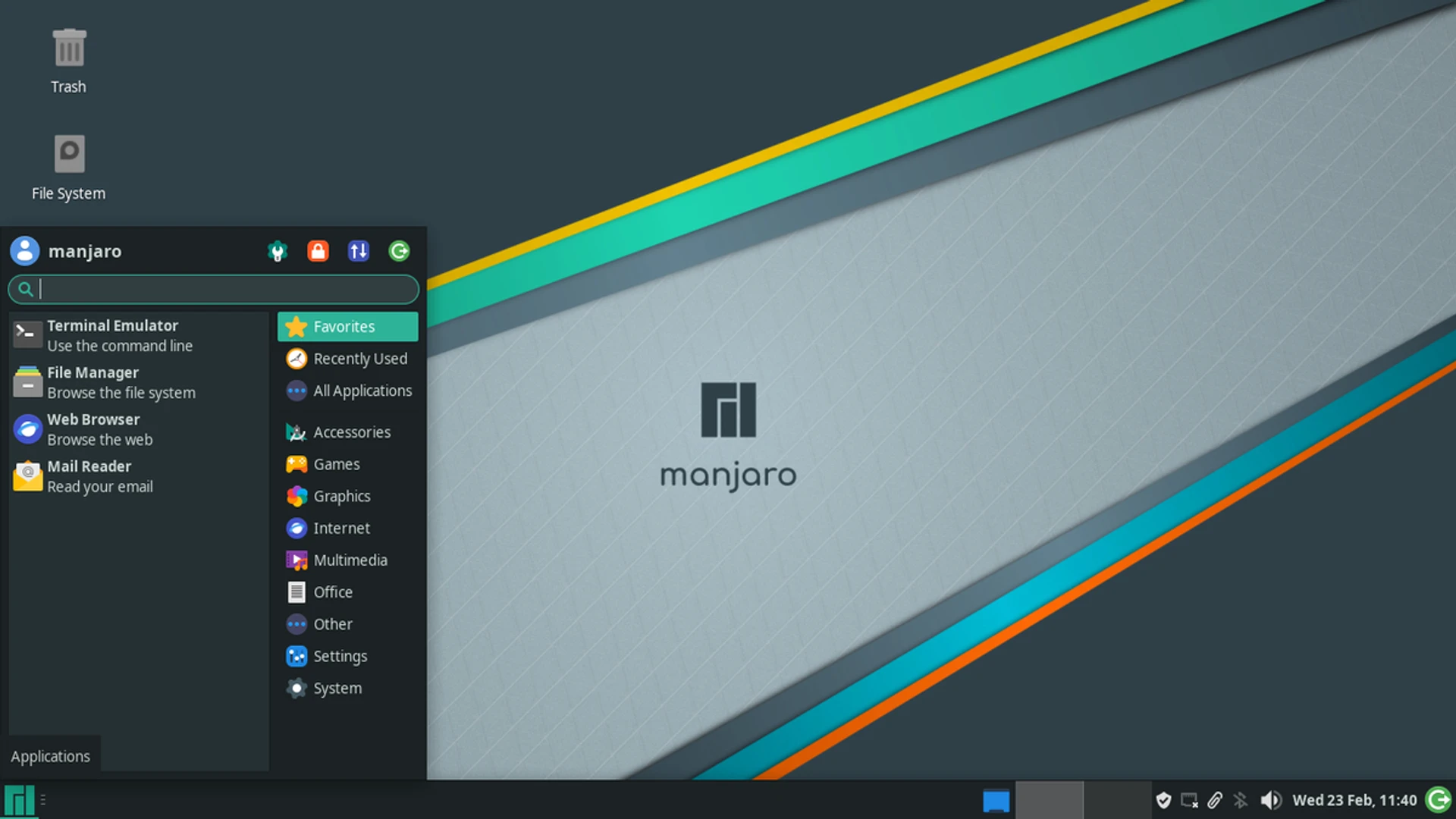Open the Trash desktop icon

click(68, 61)
